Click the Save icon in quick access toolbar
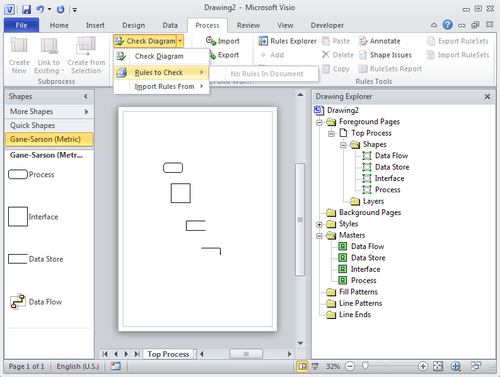This screenshot has height=377, width=500. 26,9
